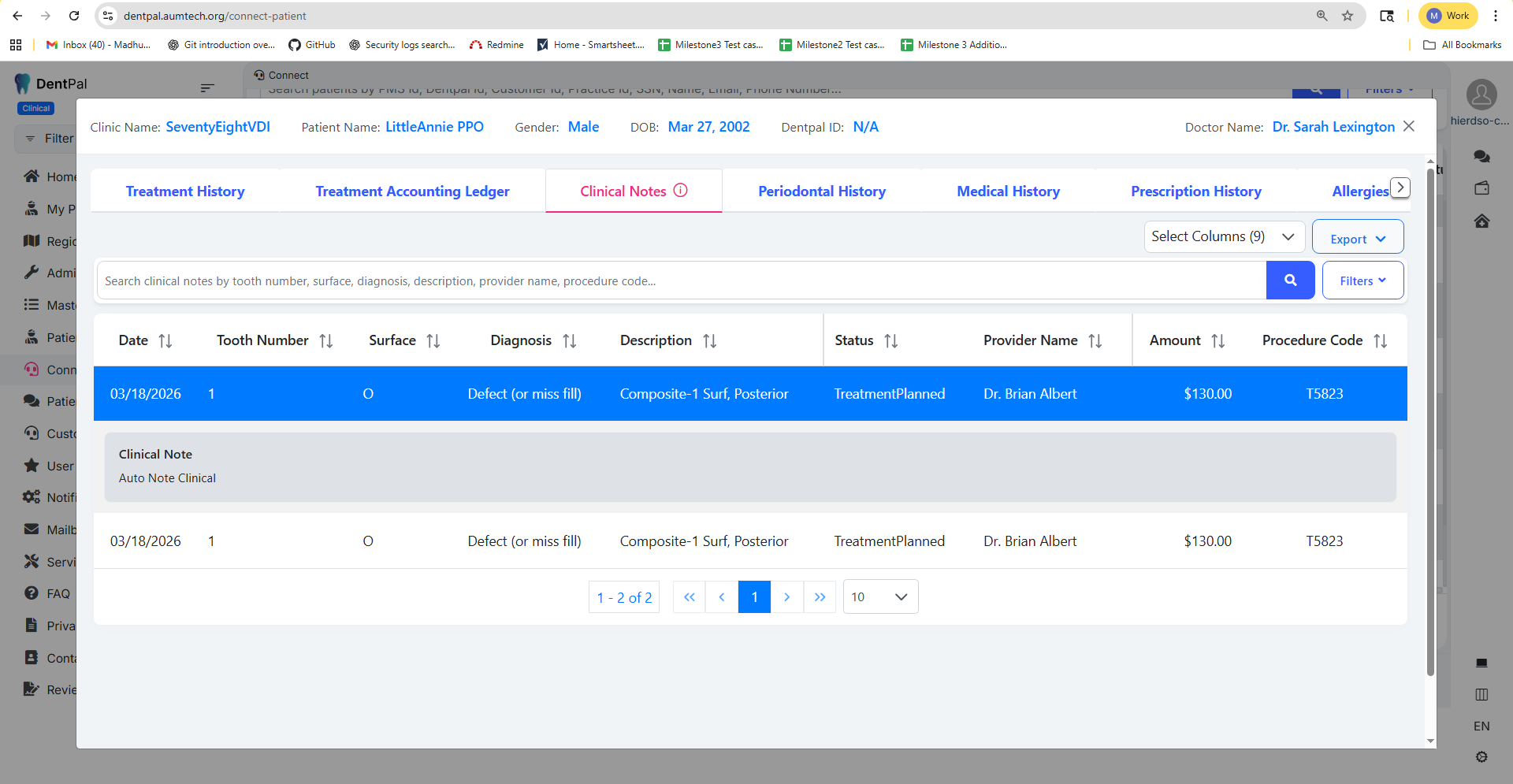Image resolution: width=1513 pixels, height=784 pixels.
Task: Sort by Amount column arrows
Action: tap(1217, 341)
